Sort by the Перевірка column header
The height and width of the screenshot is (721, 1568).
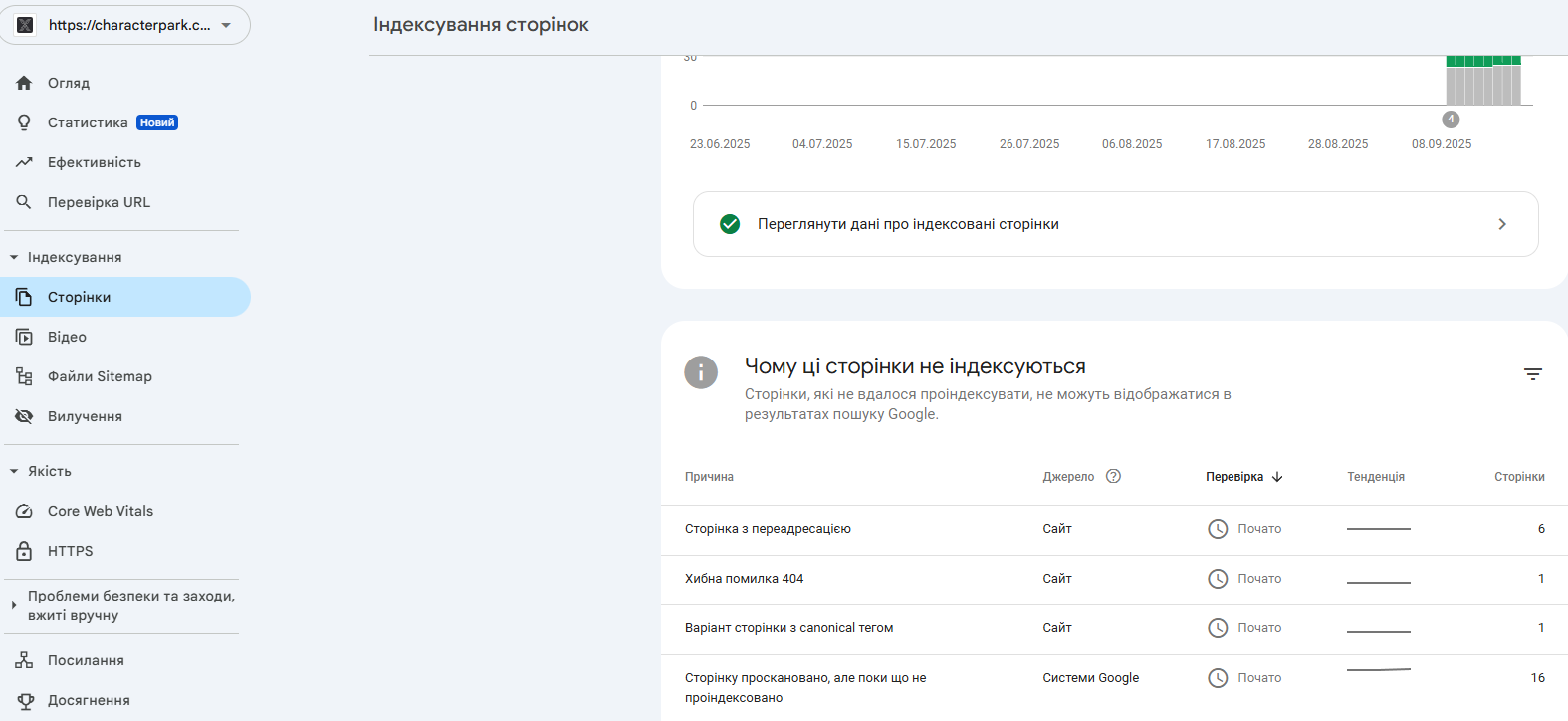(1234, 477)
